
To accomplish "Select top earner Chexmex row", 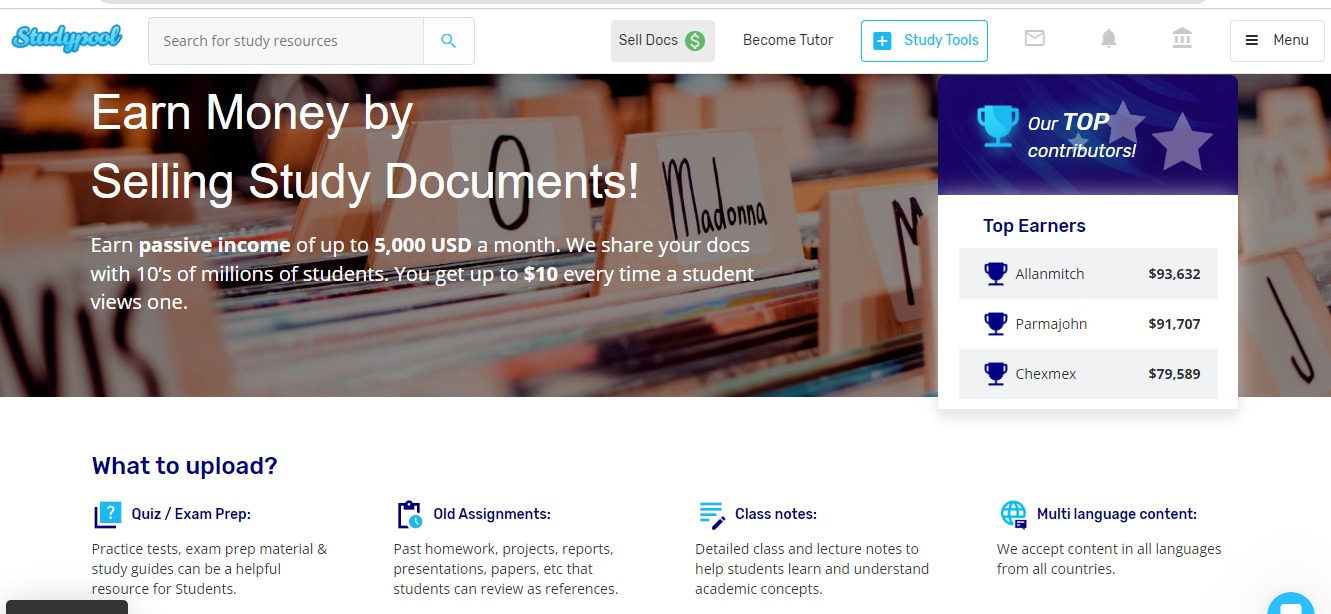I will [1088, 374].
